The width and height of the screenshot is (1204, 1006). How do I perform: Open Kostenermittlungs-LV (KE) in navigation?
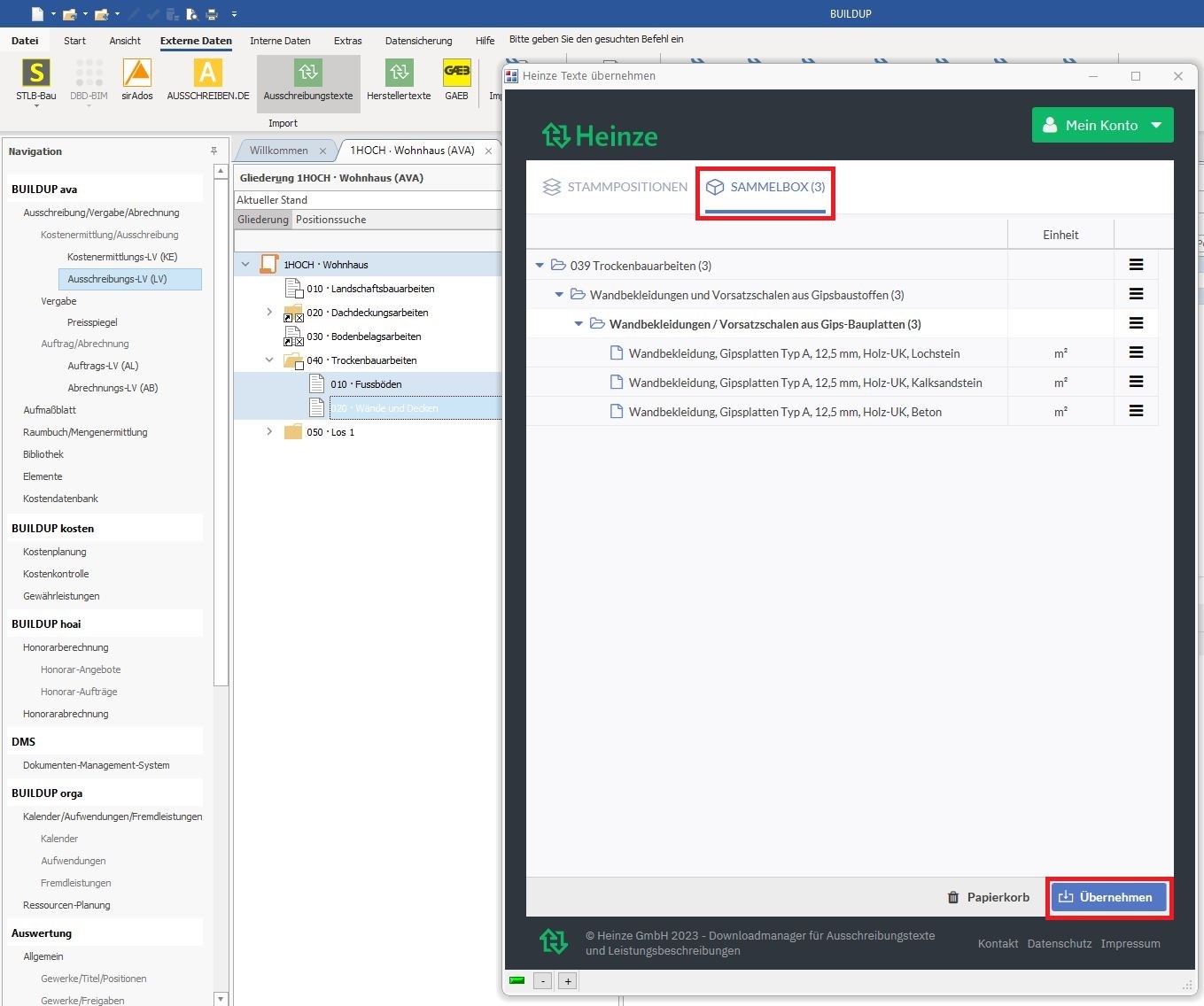coord(122,257)
